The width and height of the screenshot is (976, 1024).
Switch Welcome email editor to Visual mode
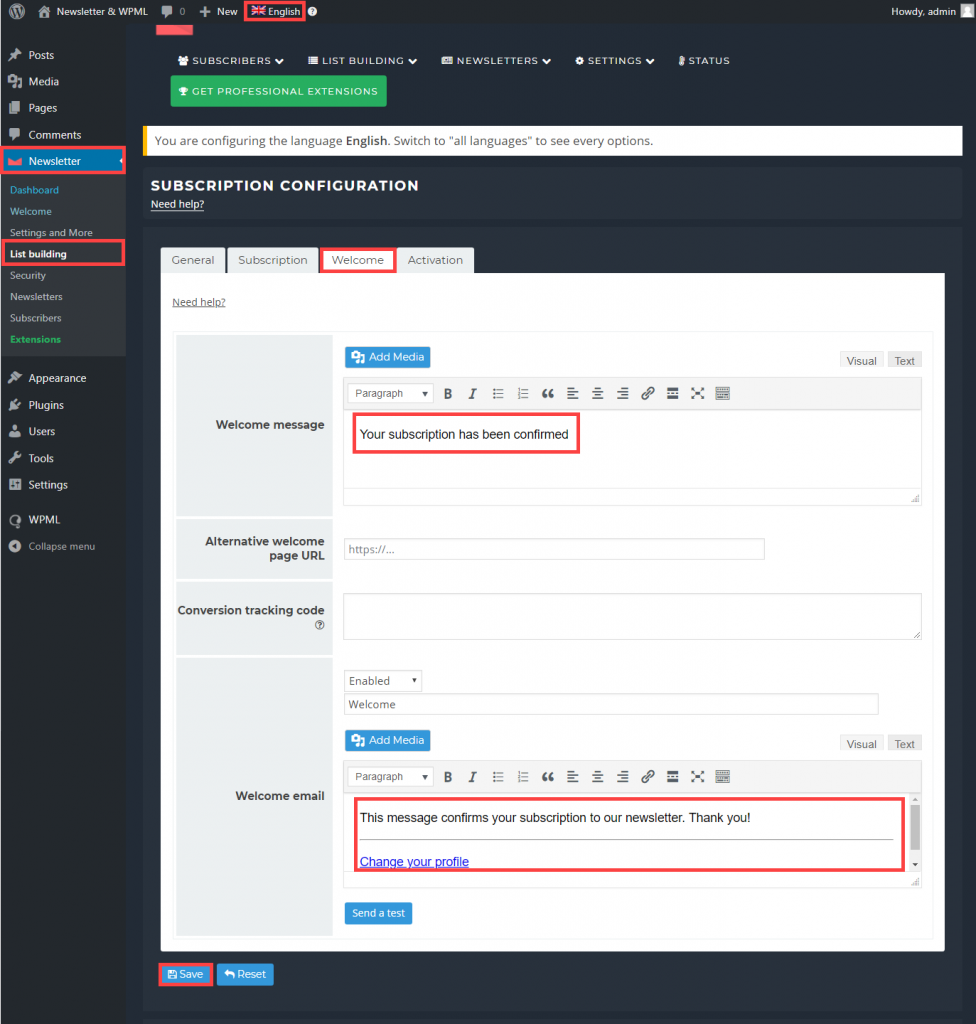pyautogui.click(x=861, y=744)
